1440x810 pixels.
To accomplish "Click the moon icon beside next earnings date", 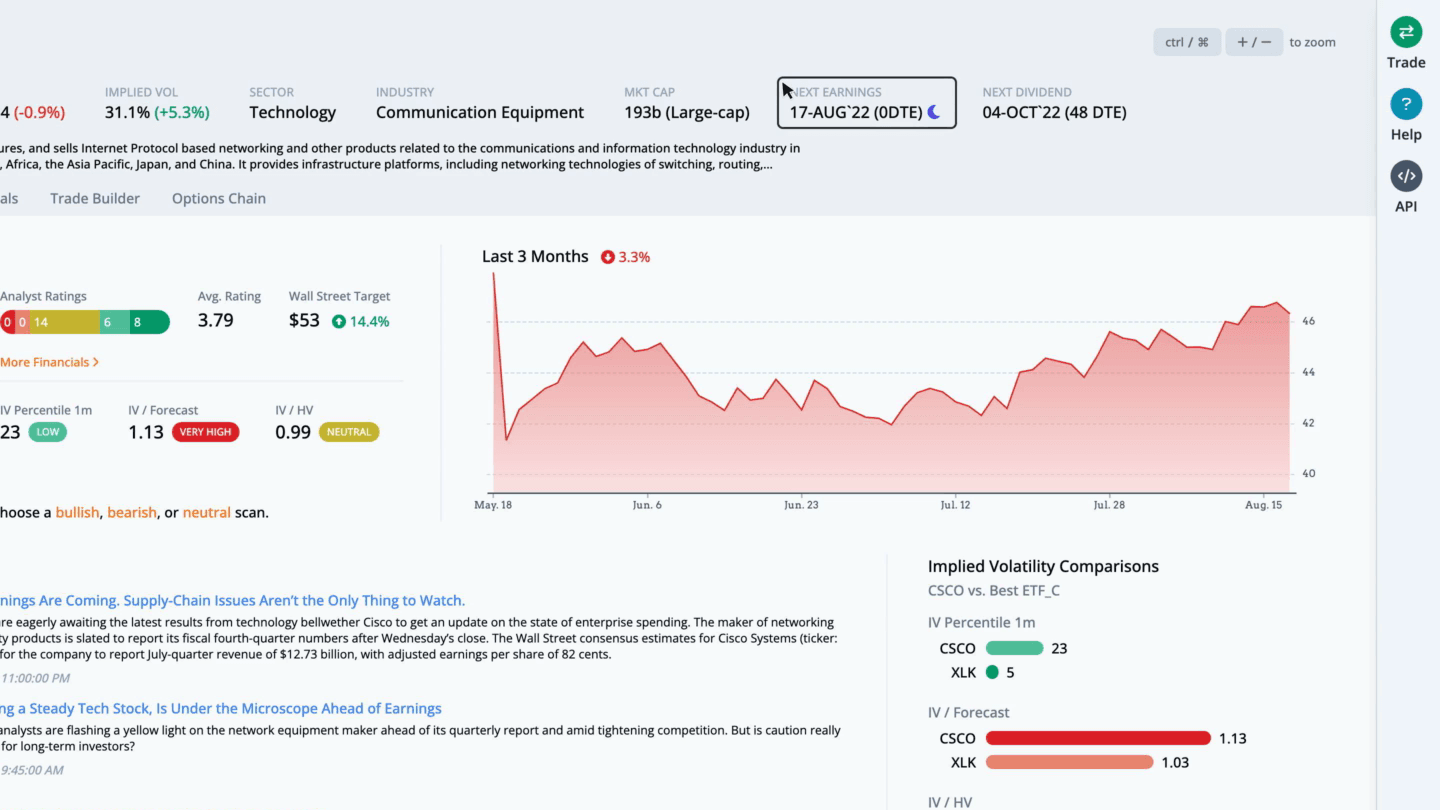I will point(934,112).
